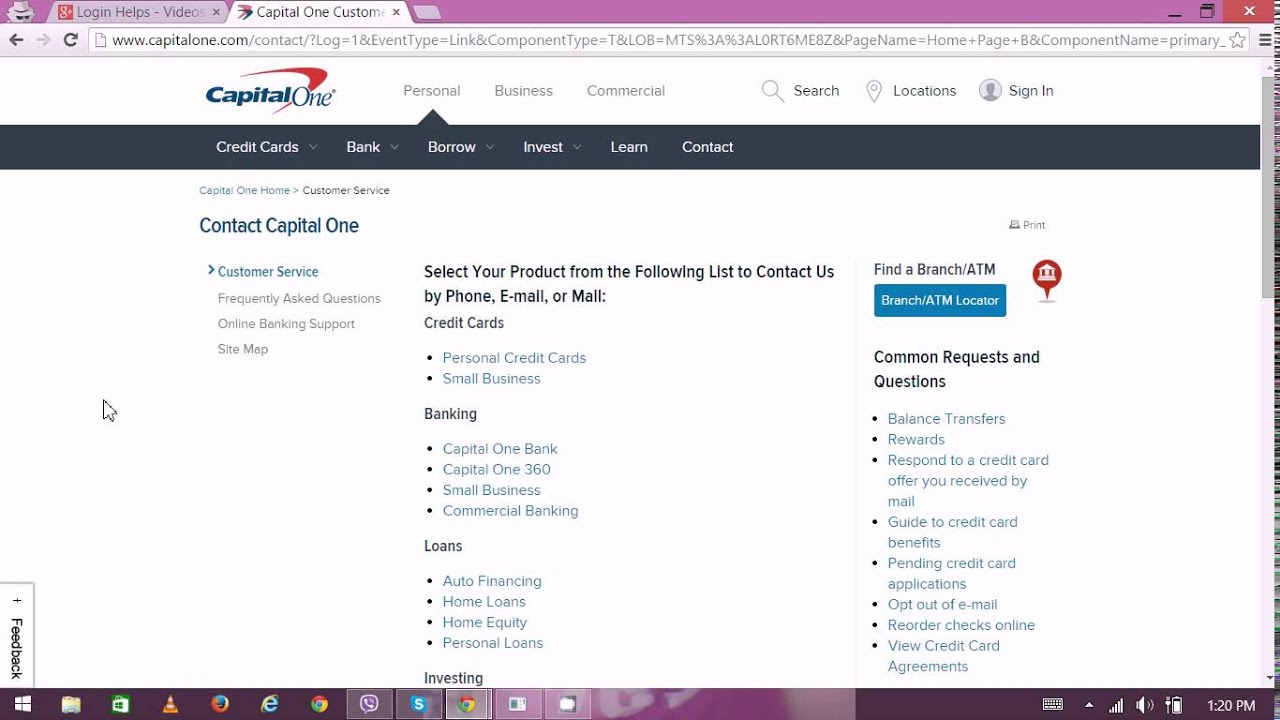Go back with browser back arrow

(16, 40)
